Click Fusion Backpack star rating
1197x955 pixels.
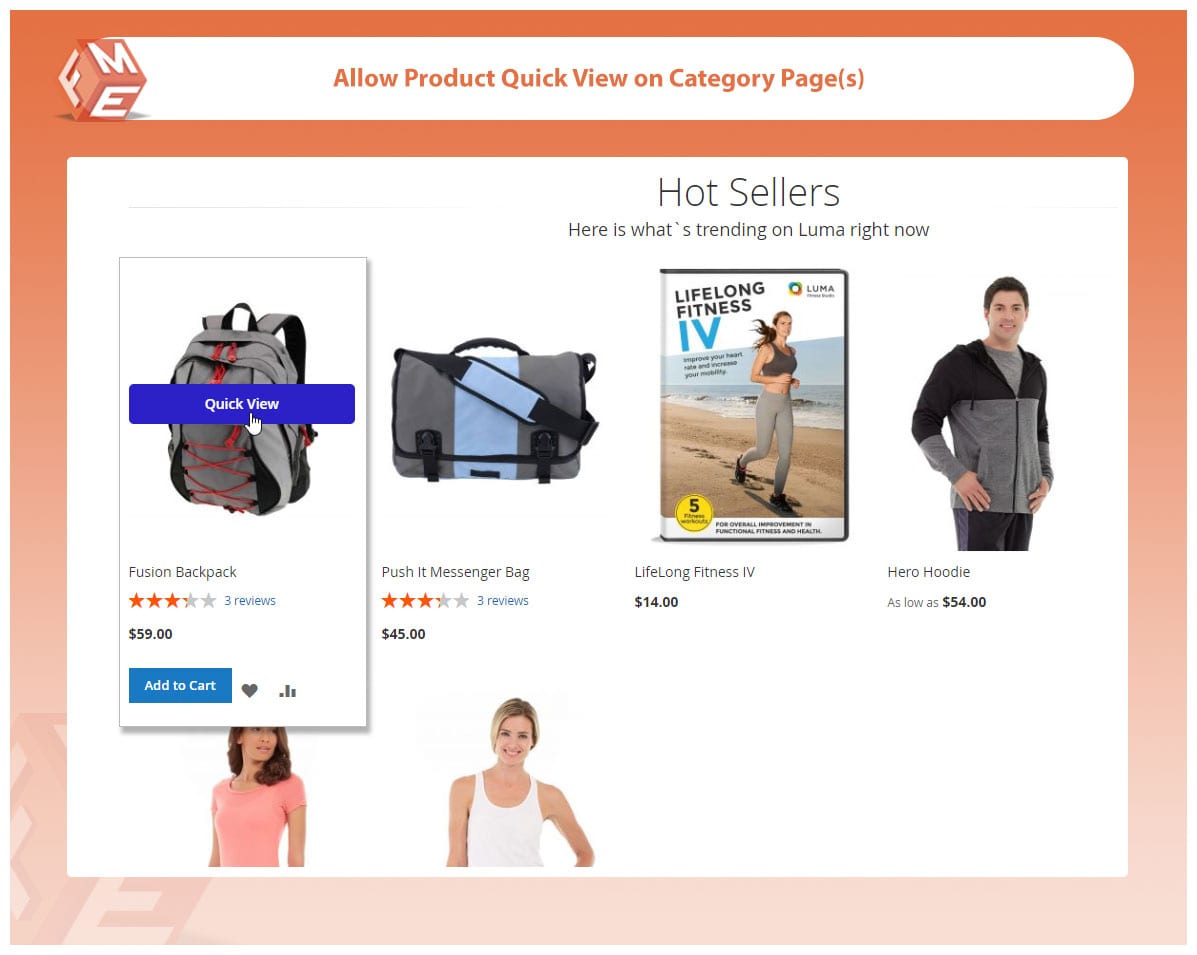coord(173,601)
